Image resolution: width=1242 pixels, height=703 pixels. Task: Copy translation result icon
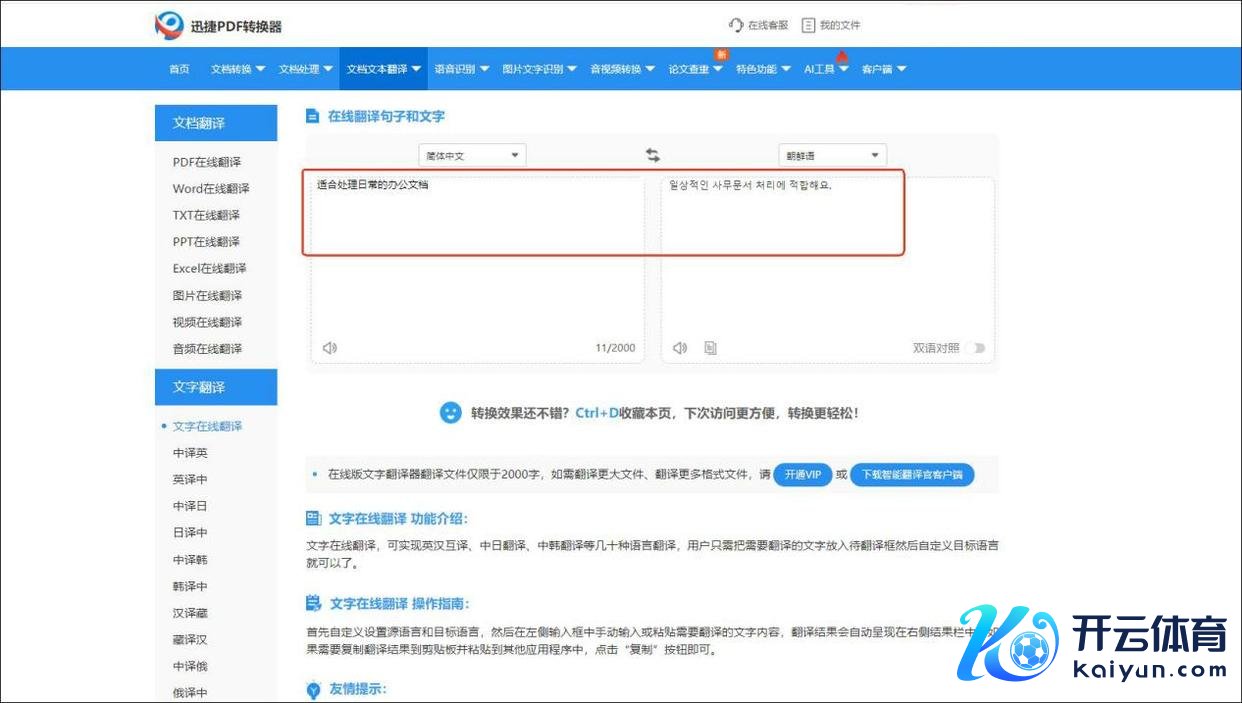(x=710, y=348)
